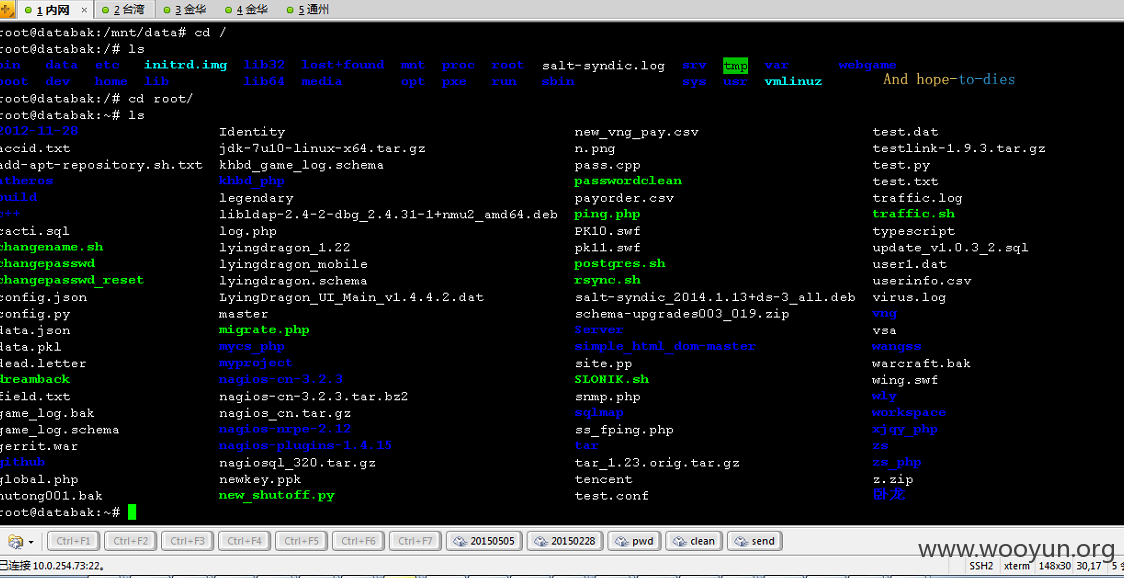Click update_v1.0.3_2.sql file name
Viewport: 1124px width, 578px height.
(x=951, y=247)
